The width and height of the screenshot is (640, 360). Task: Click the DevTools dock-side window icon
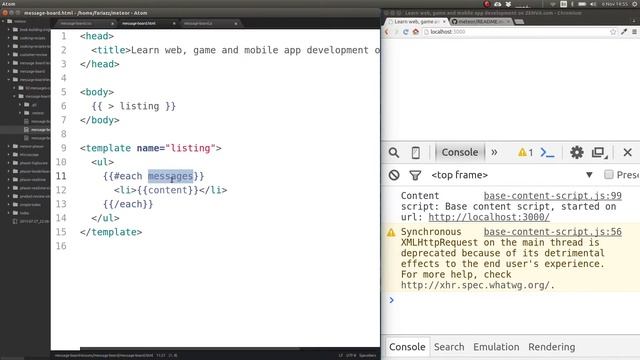(599, 153)
